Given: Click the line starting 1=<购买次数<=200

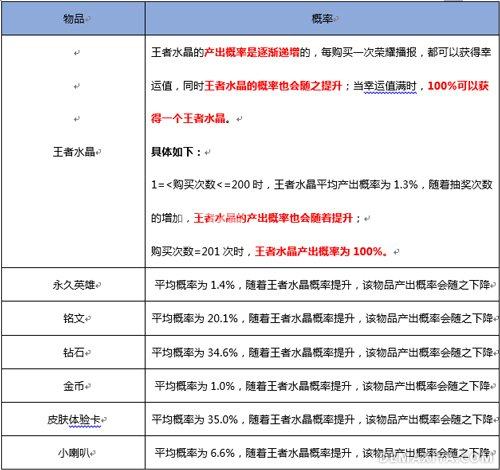Looking at the screenshot, I should pos(322,184).
